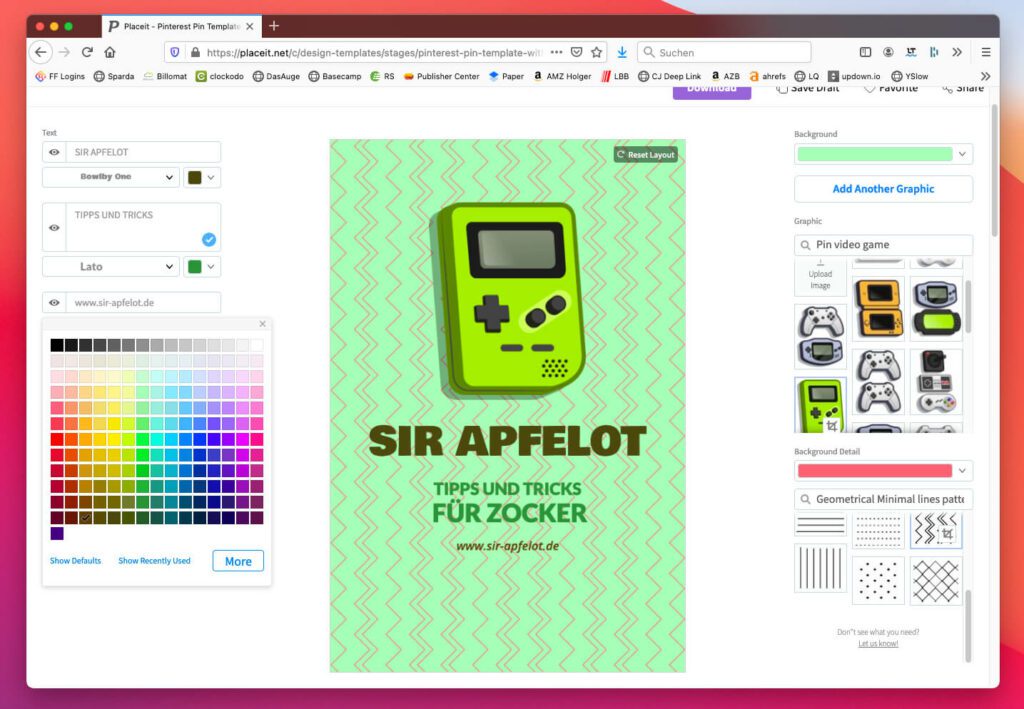Image resolution: width=1024 pixels, height=709 pixels.
Task: Open the Basecamp bookmark in the bookmarks bar
Action: coord(340,75)
